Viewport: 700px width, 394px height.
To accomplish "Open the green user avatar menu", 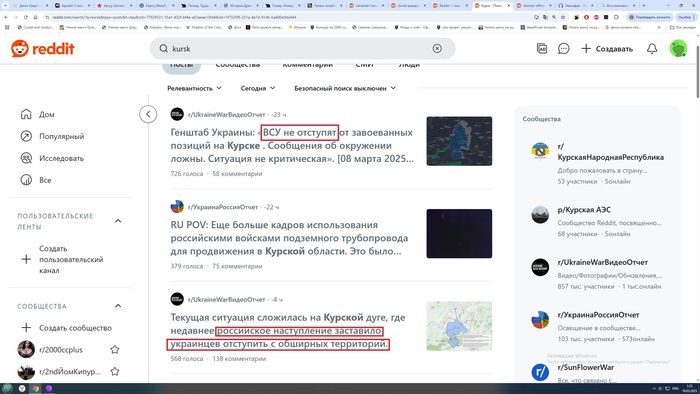I will [x=678, y=49].
